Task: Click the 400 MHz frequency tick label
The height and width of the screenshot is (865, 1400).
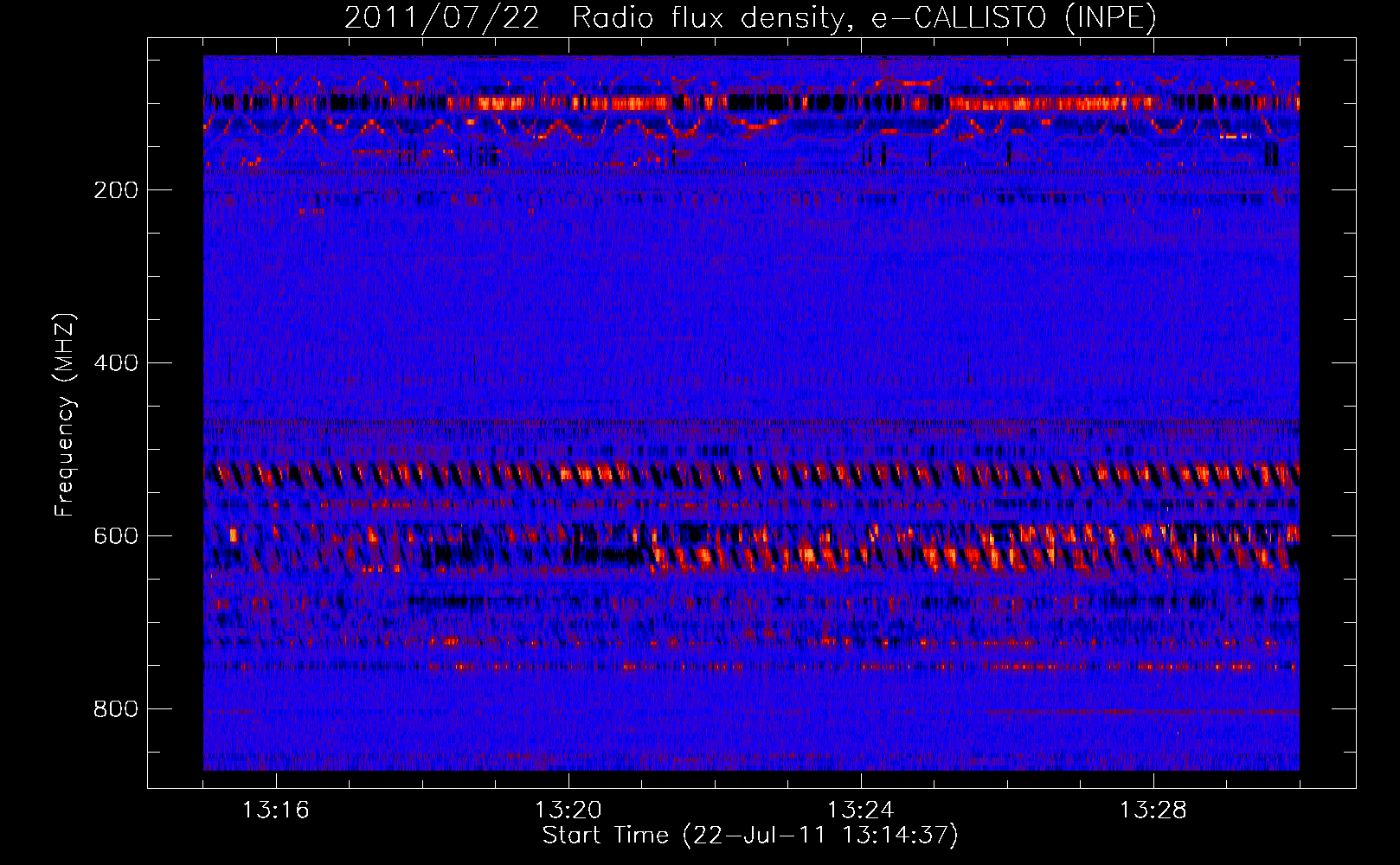Action: pyautogui.click(x=116, y=363)
